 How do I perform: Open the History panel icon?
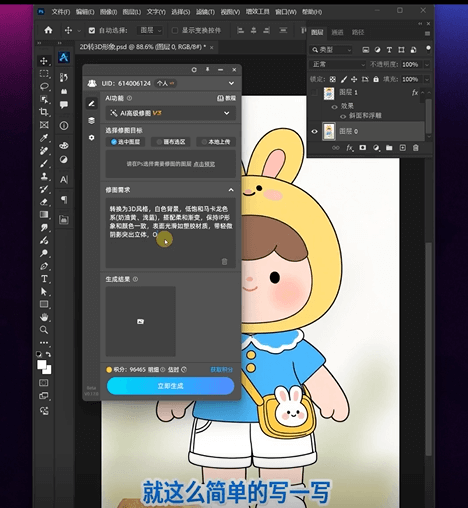point(64,77)
